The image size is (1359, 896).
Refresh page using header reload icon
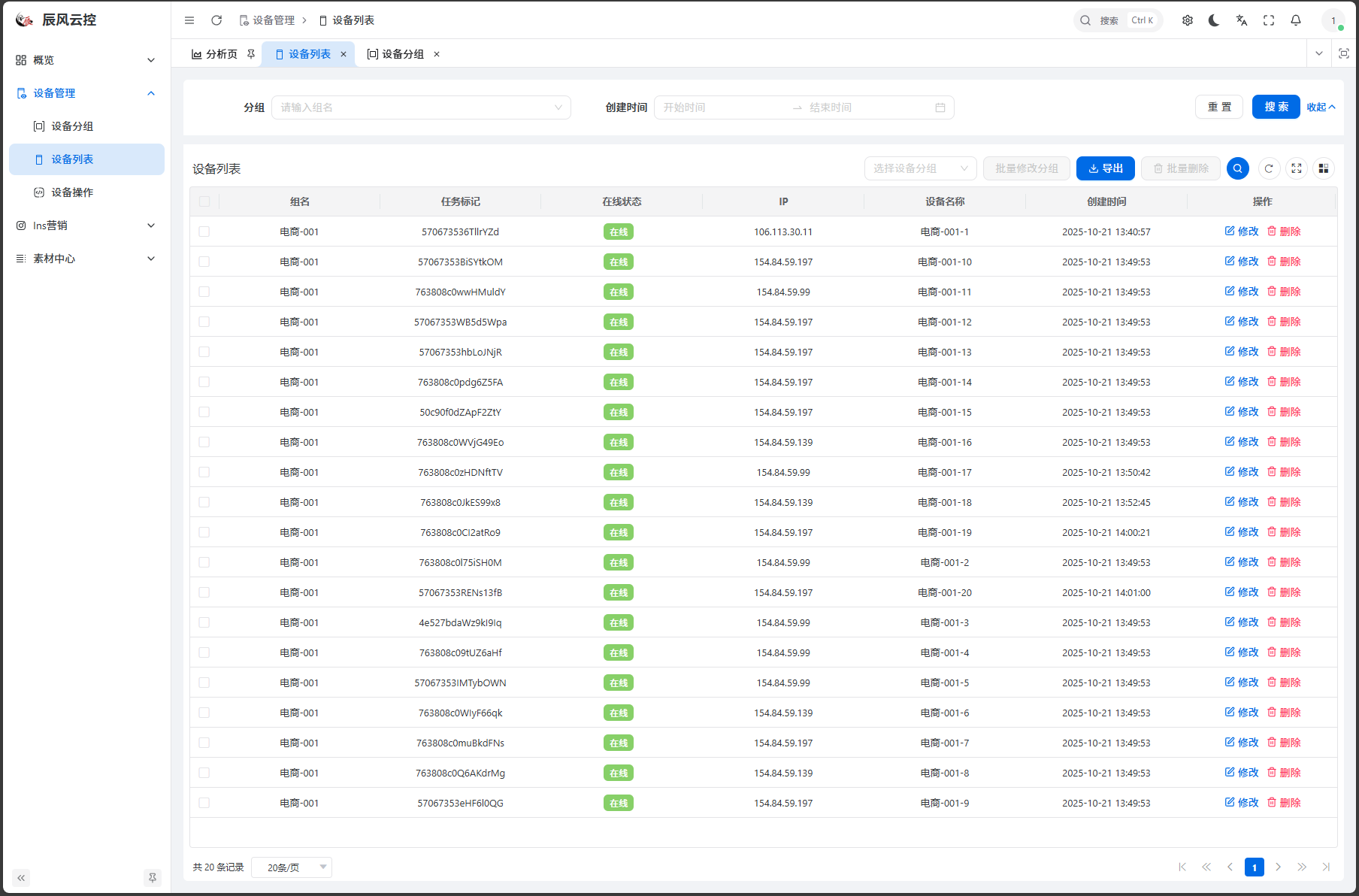coord(216,20)
